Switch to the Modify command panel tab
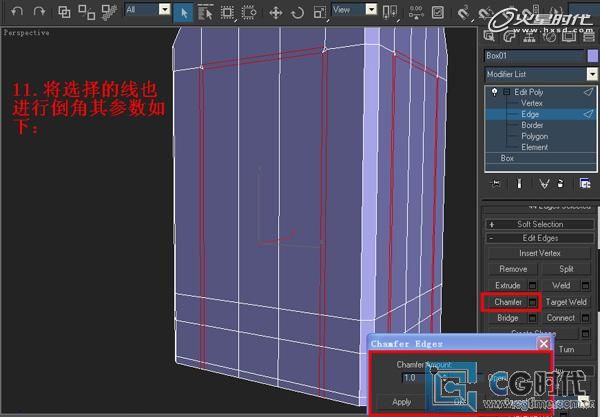Viewport: 600px width, 417px height. 509,36
